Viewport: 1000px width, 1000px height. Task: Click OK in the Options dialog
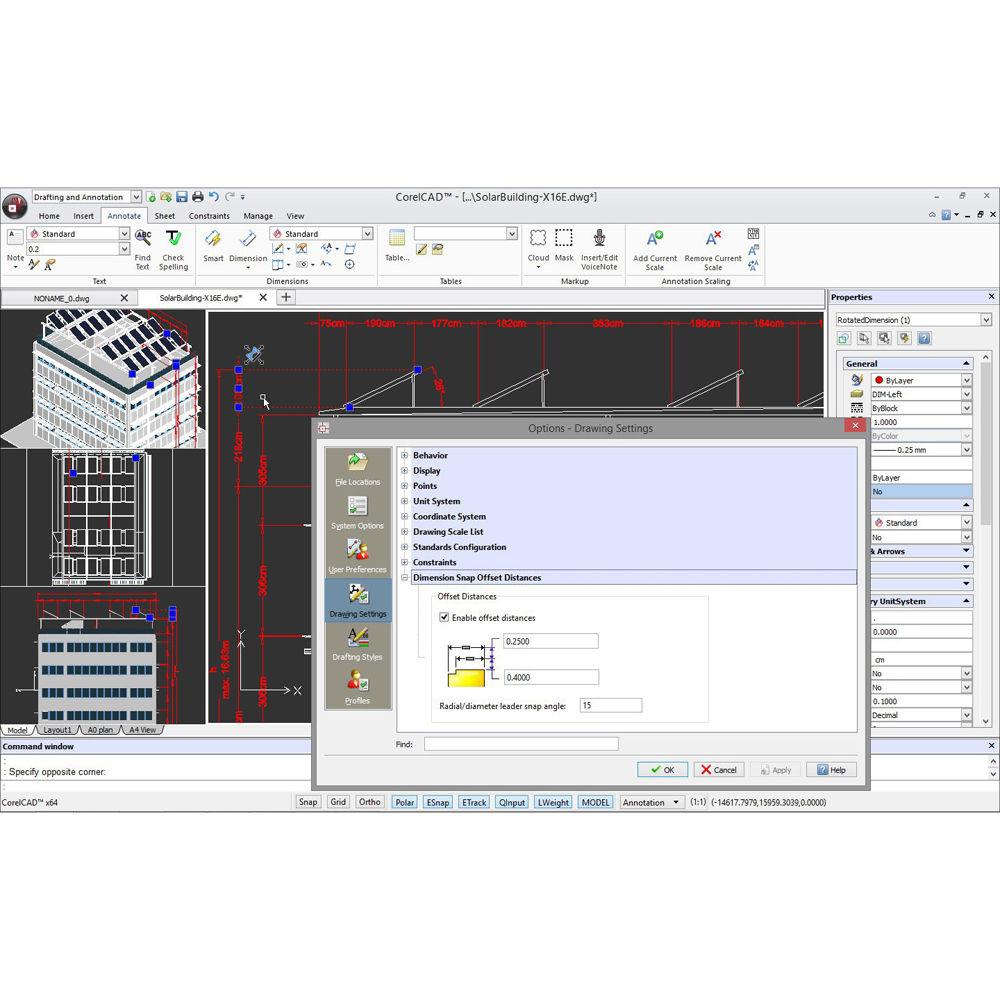(x=661, y=770)
